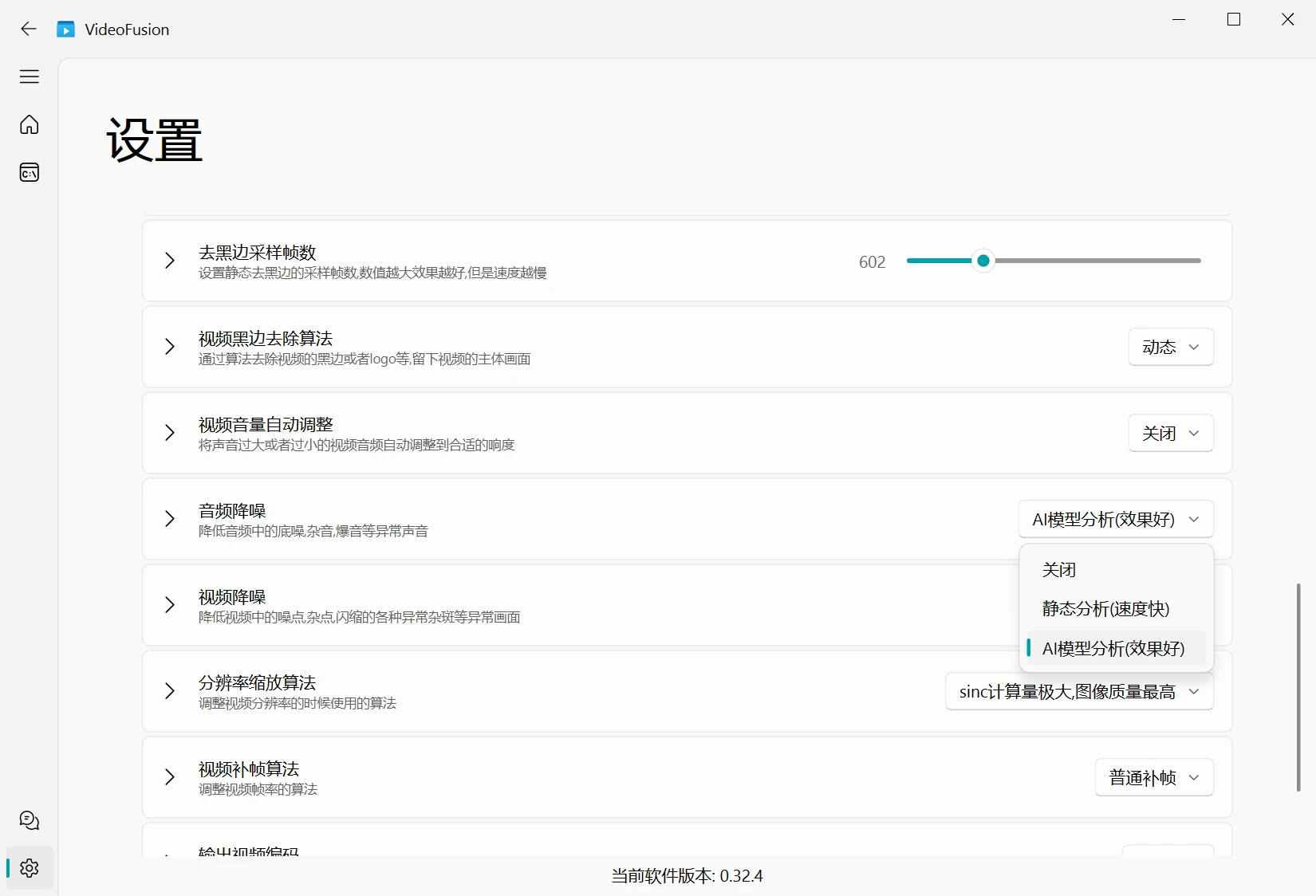
Task: Open the 普通补帧 frame interpolation dropdown
Action: [x=1154, y=777]
